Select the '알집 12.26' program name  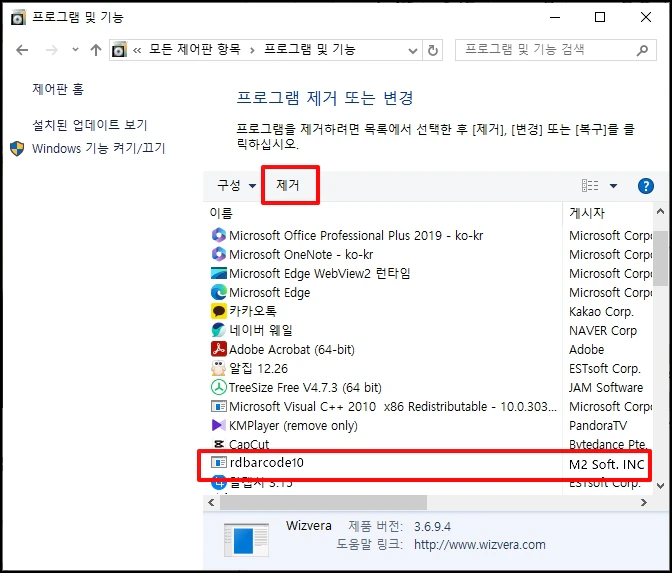[x=258, y=369]
